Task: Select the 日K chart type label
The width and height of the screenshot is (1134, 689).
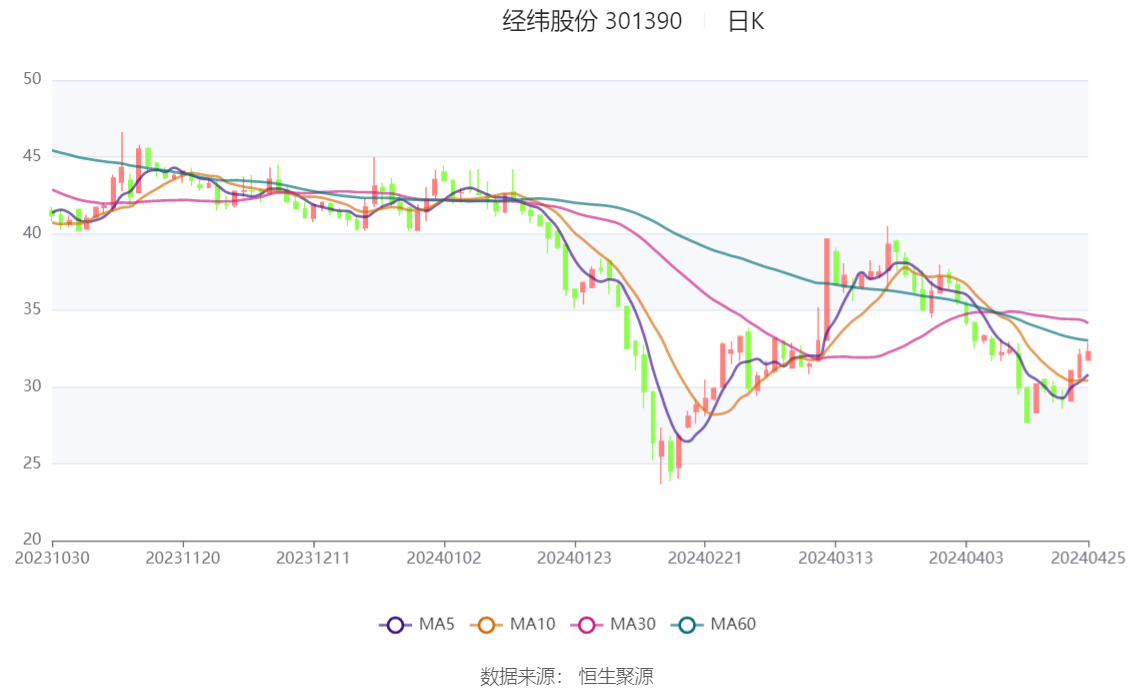Action: point(746,22)
